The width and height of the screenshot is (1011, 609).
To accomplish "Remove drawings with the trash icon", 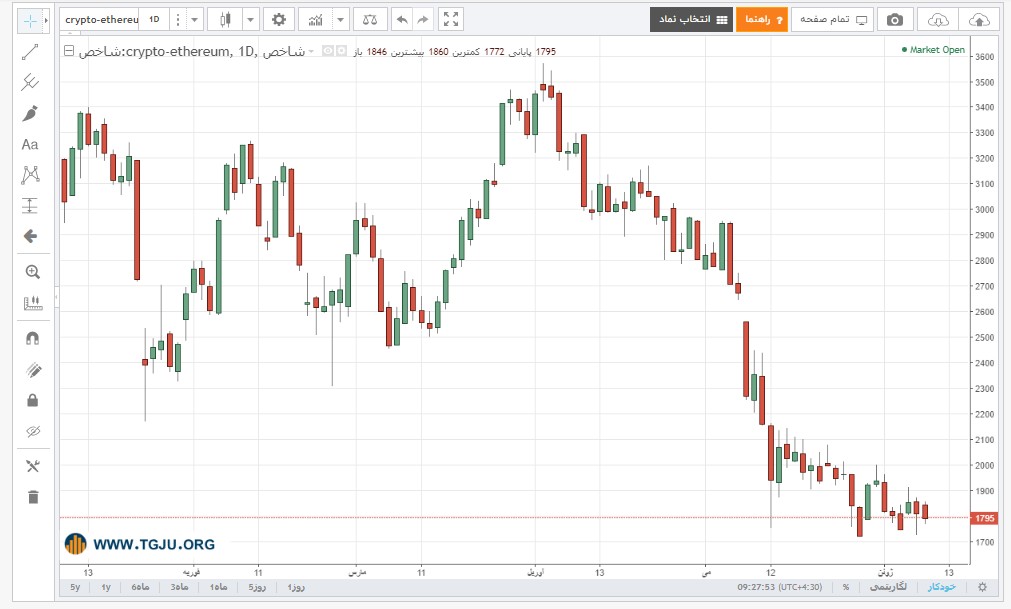I will (33, 497).
